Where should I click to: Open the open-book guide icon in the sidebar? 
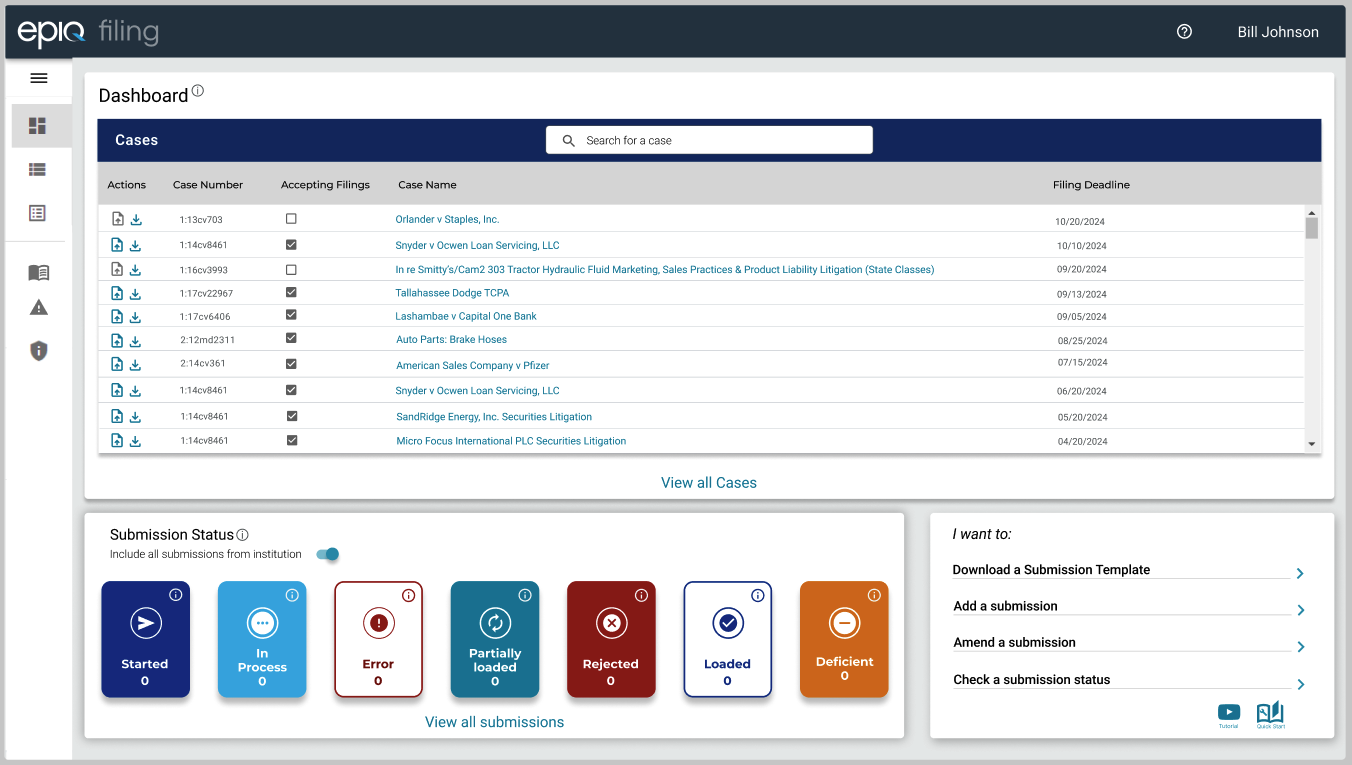pos(38,272)
